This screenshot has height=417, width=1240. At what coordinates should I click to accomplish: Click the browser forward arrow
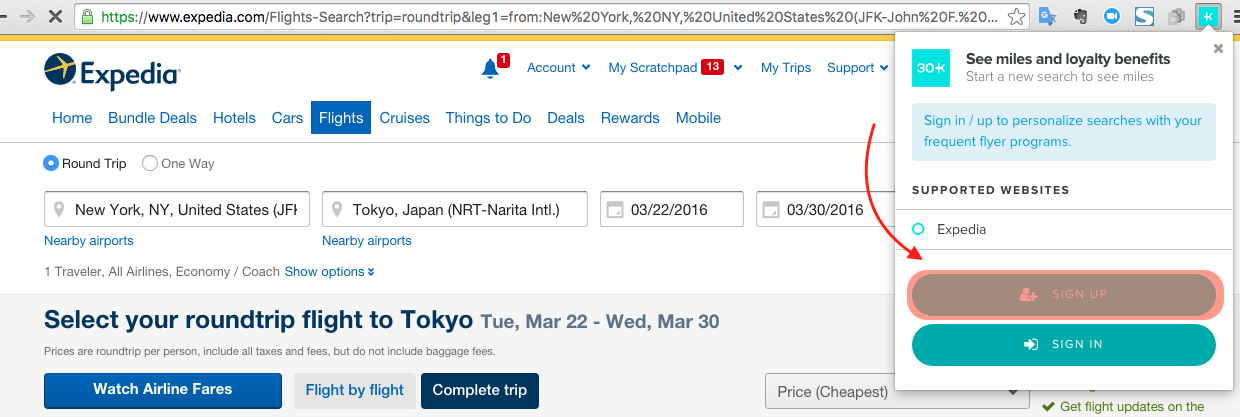tap(27, 17)
